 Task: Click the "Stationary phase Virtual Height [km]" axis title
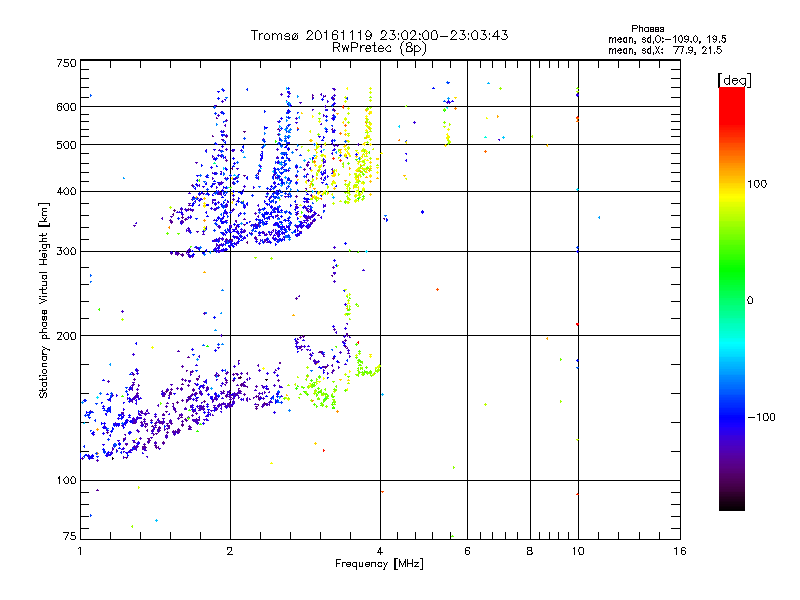[x=43, y=300]
